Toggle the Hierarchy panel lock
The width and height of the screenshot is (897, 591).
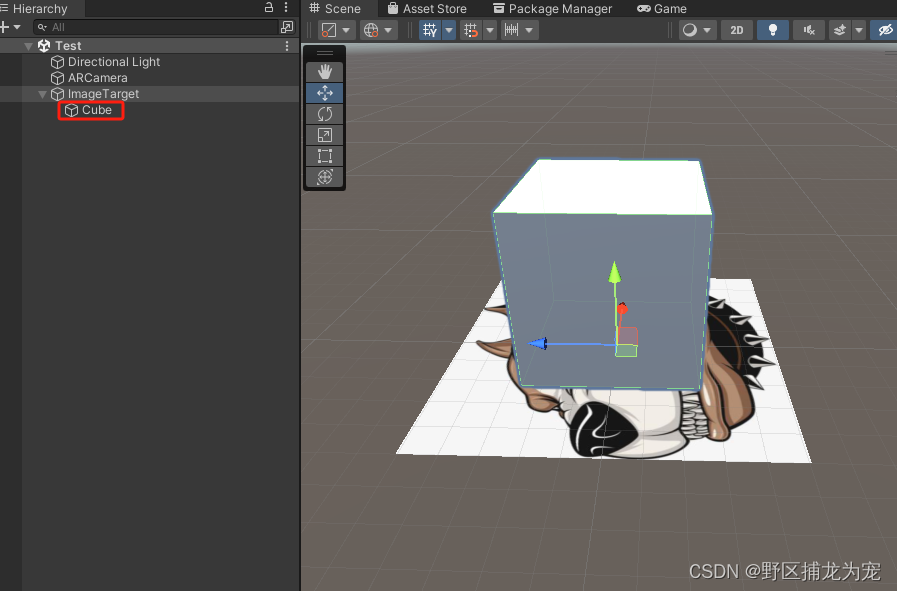(x=269, y=7)
